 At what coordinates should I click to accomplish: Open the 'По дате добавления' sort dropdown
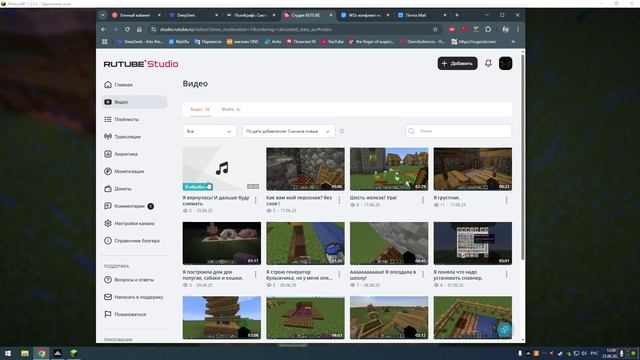(288, 131)
